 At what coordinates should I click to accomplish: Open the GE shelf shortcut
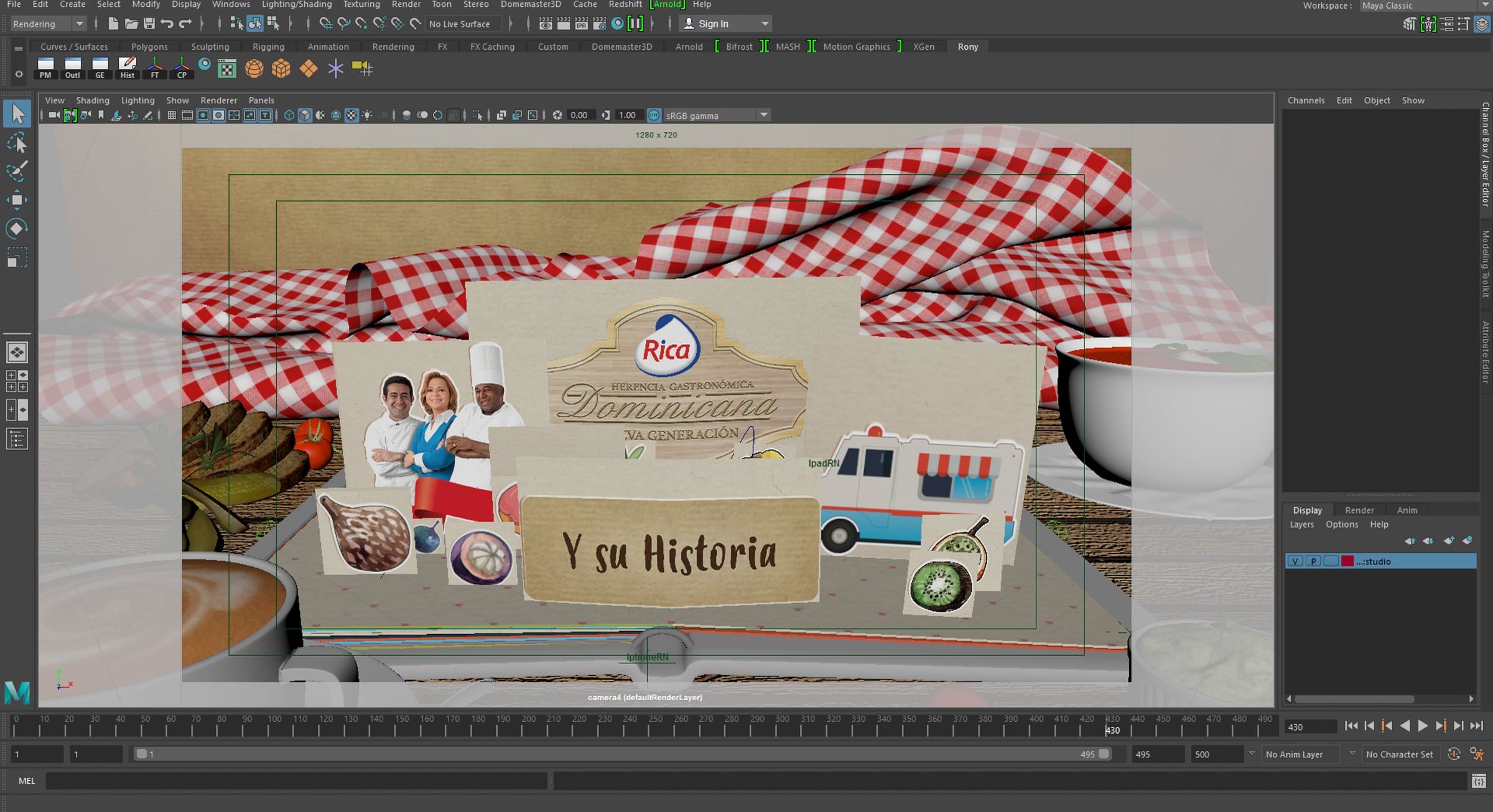click(100, 68)
